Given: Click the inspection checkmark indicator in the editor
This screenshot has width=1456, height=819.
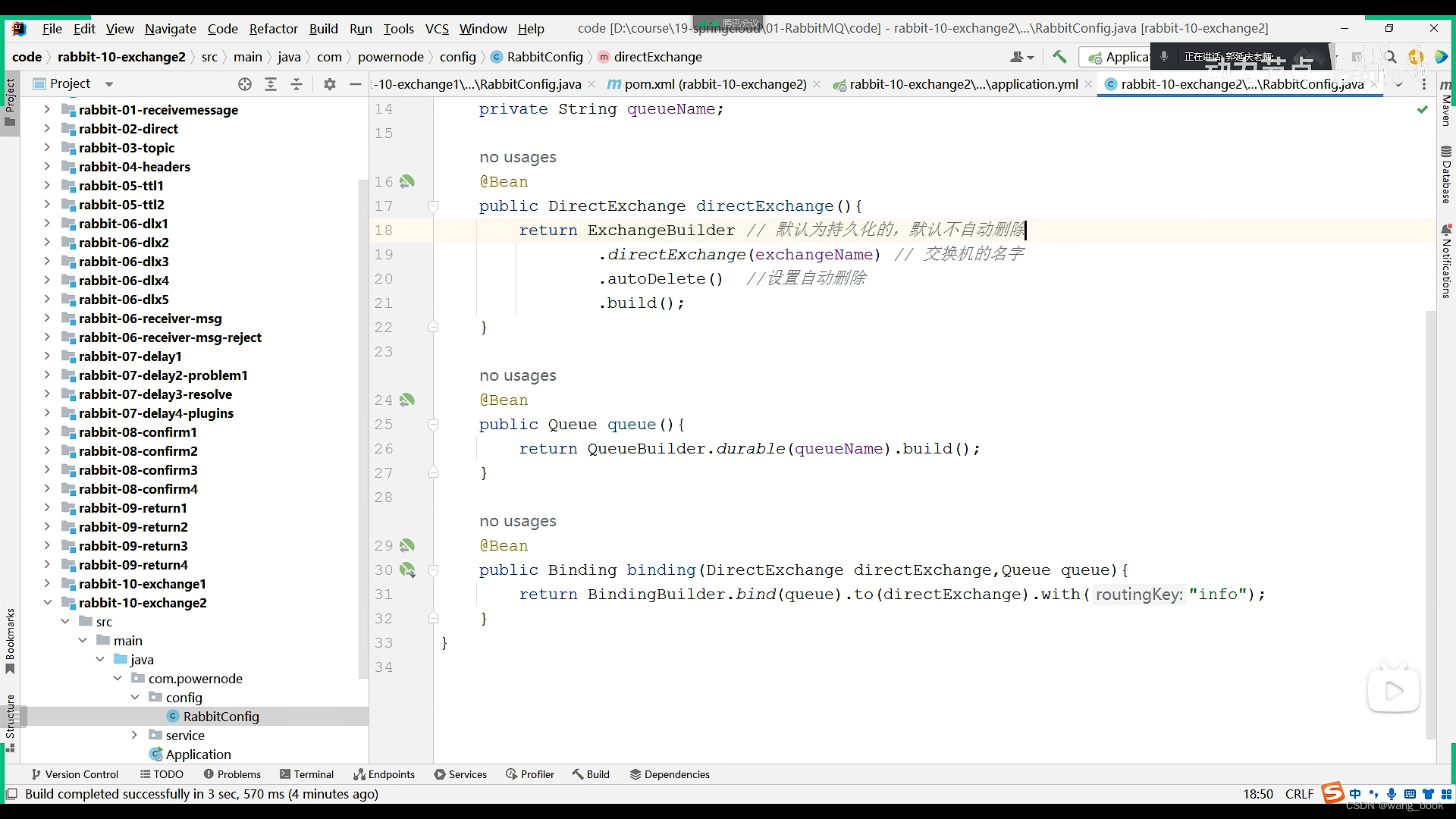Looking at the screenshot, I should 1422,109.
